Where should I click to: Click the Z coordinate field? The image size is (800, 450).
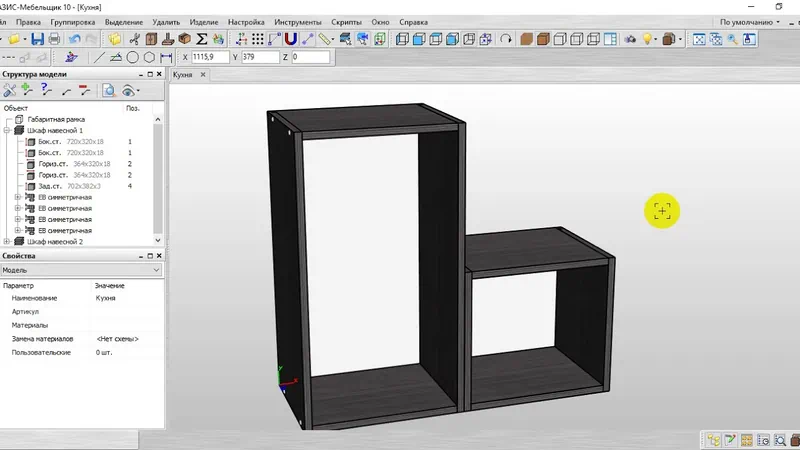(311, 57)
